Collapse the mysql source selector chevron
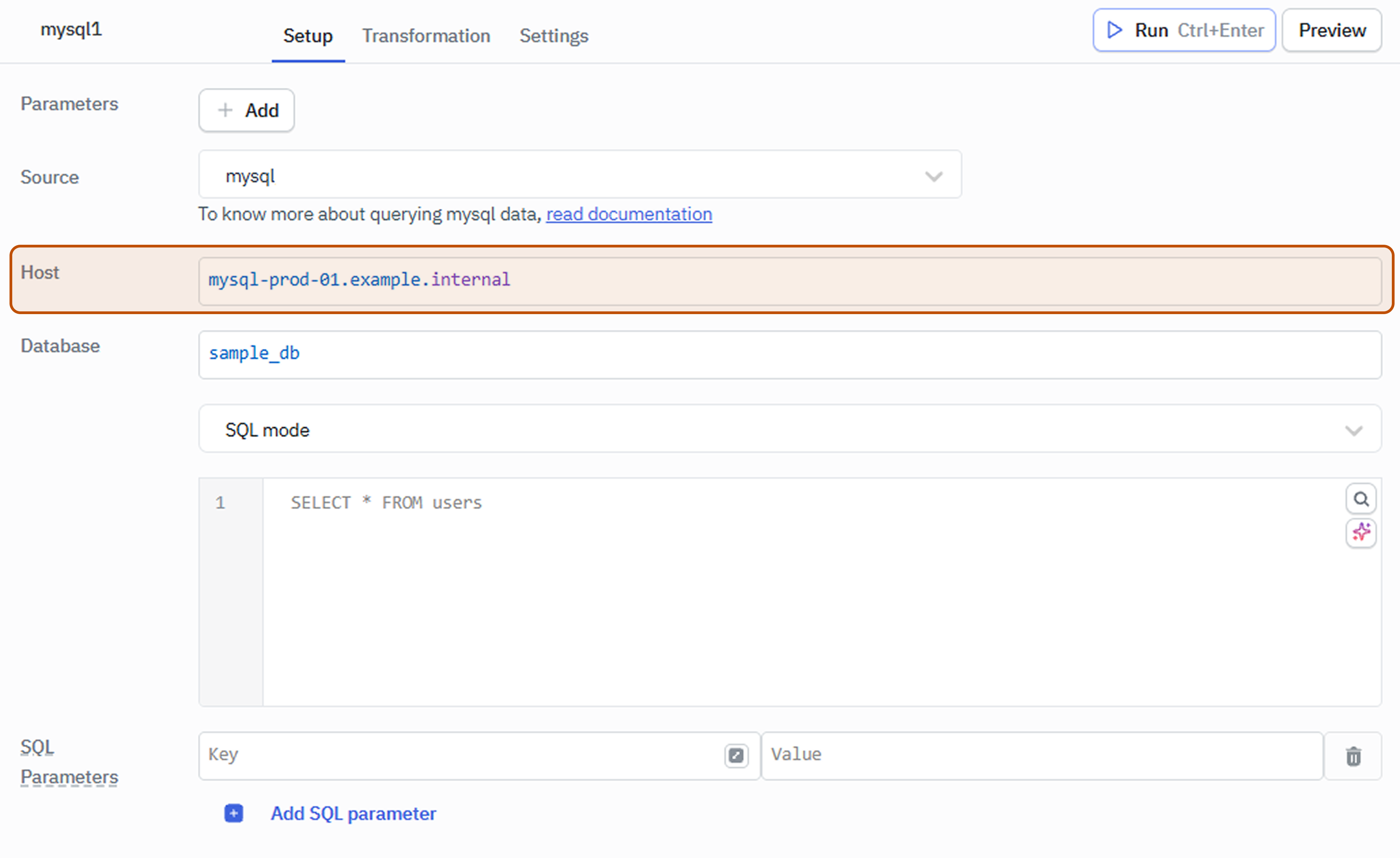The image size is (1400, 858). point(933,176)
